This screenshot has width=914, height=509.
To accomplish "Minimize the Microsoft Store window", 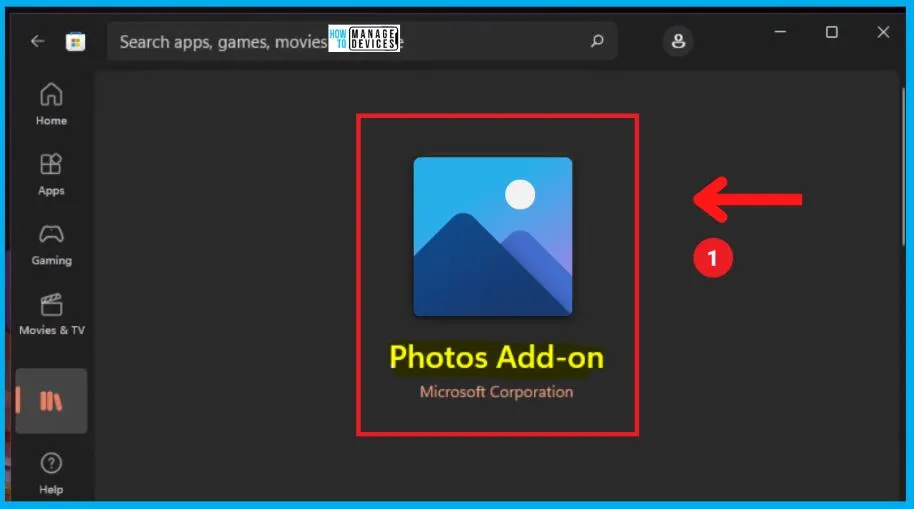I will click(780, 32).
